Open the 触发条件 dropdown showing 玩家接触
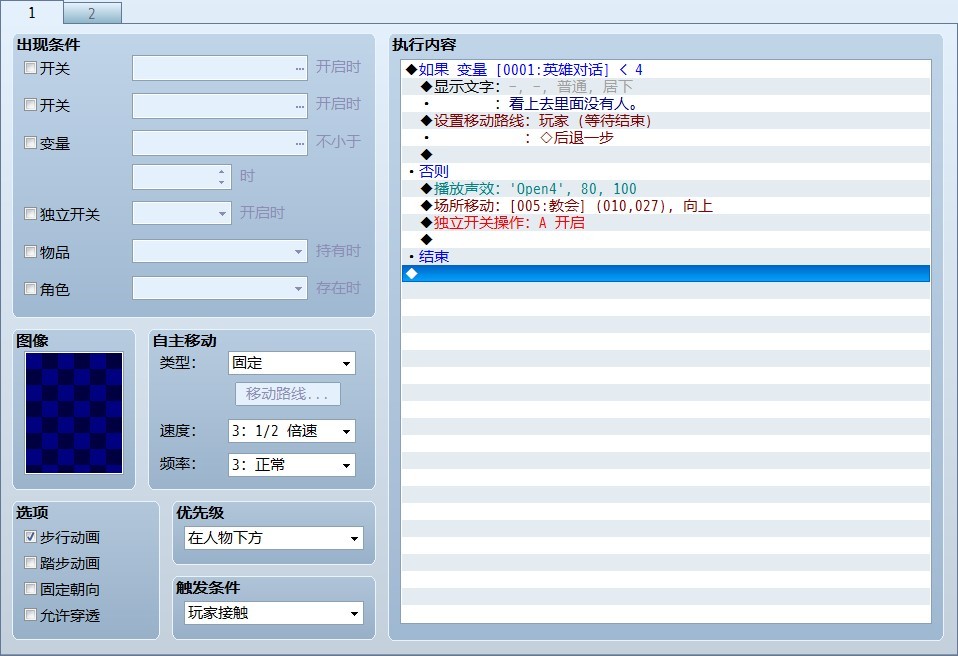Image resolution: width=958 pixels, height=656 pixels. click(274, 613)
